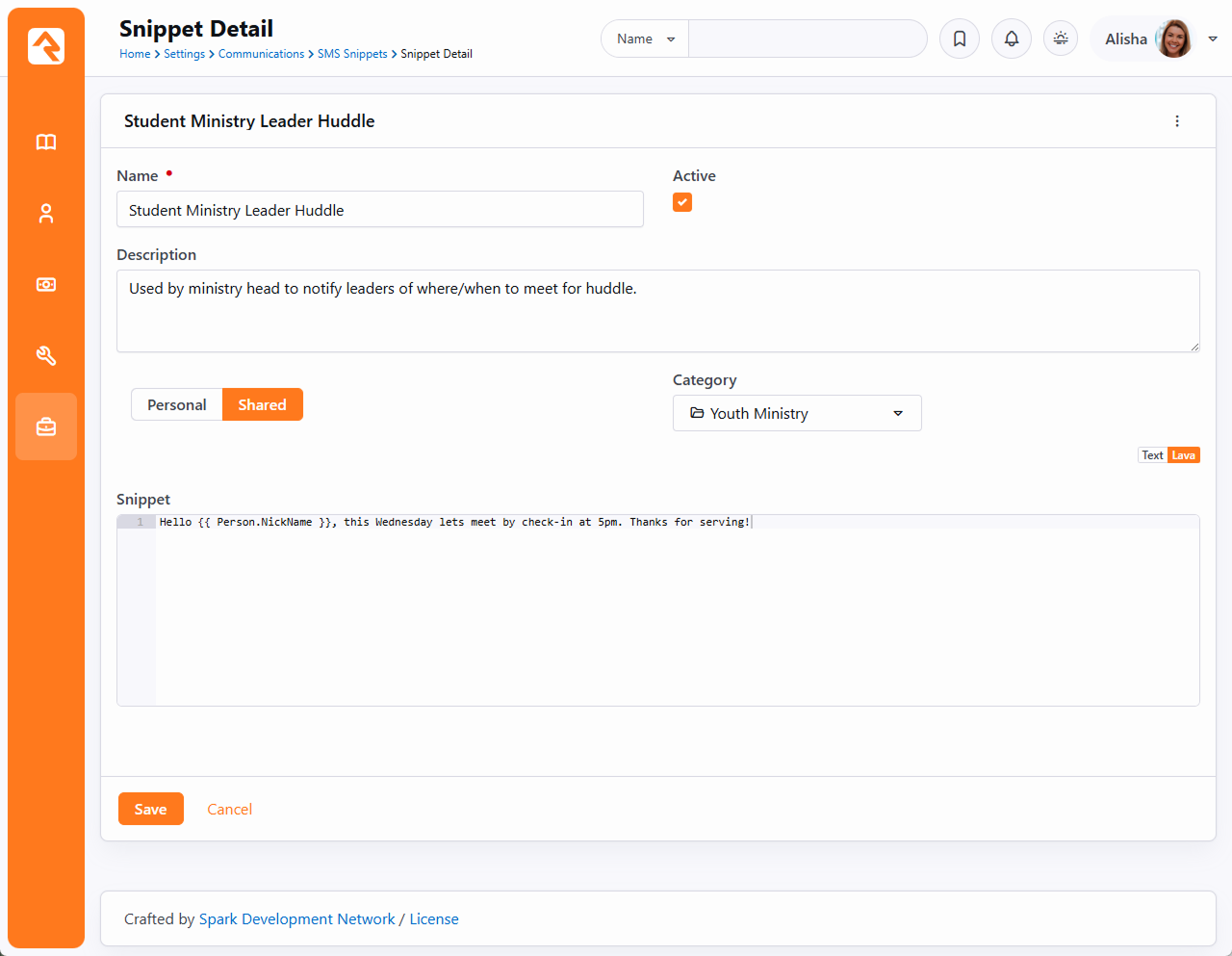Open the book icon in sidebar
The height and width of the screenshot is (956, 1232).
[x=46, y=142]
